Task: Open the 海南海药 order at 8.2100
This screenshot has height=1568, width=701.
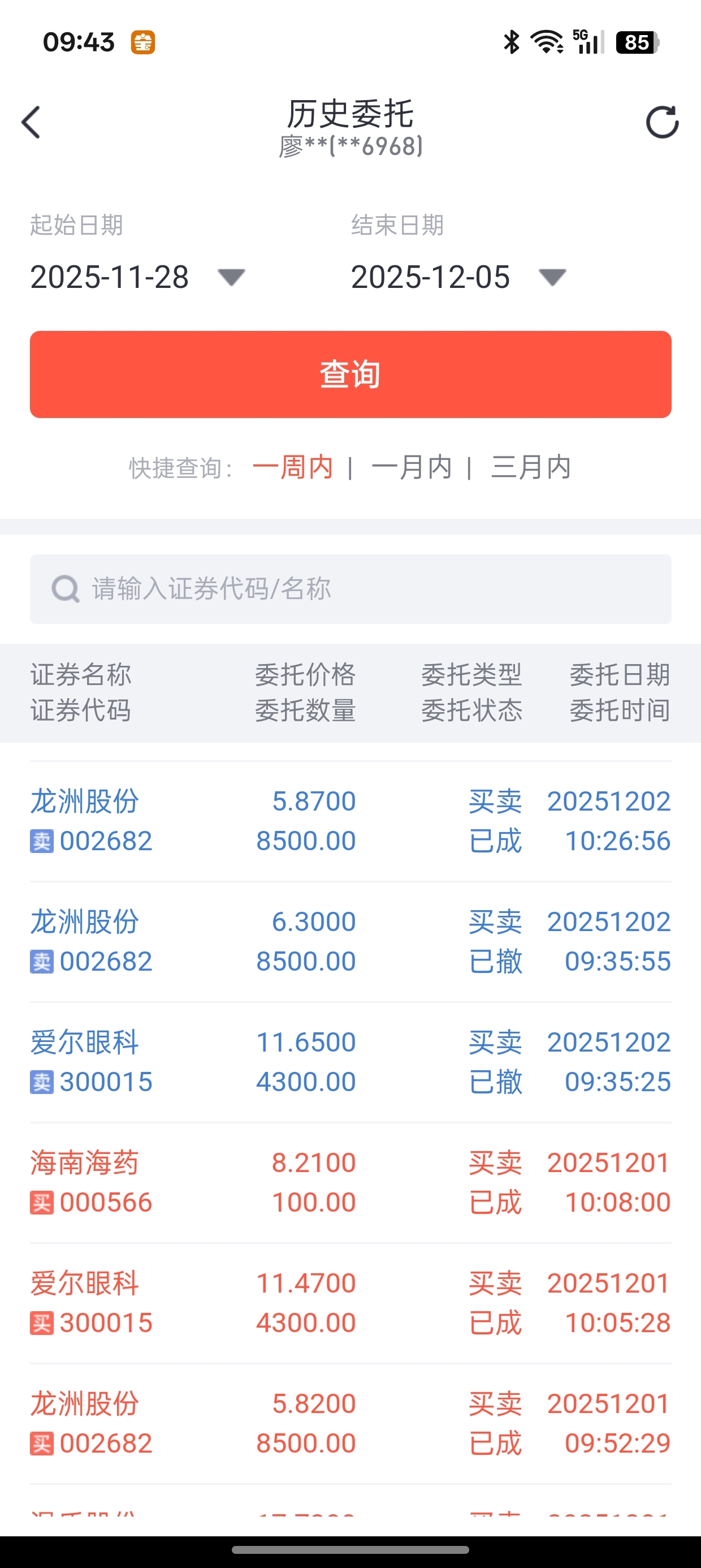Action: (x=350, y=1183)
